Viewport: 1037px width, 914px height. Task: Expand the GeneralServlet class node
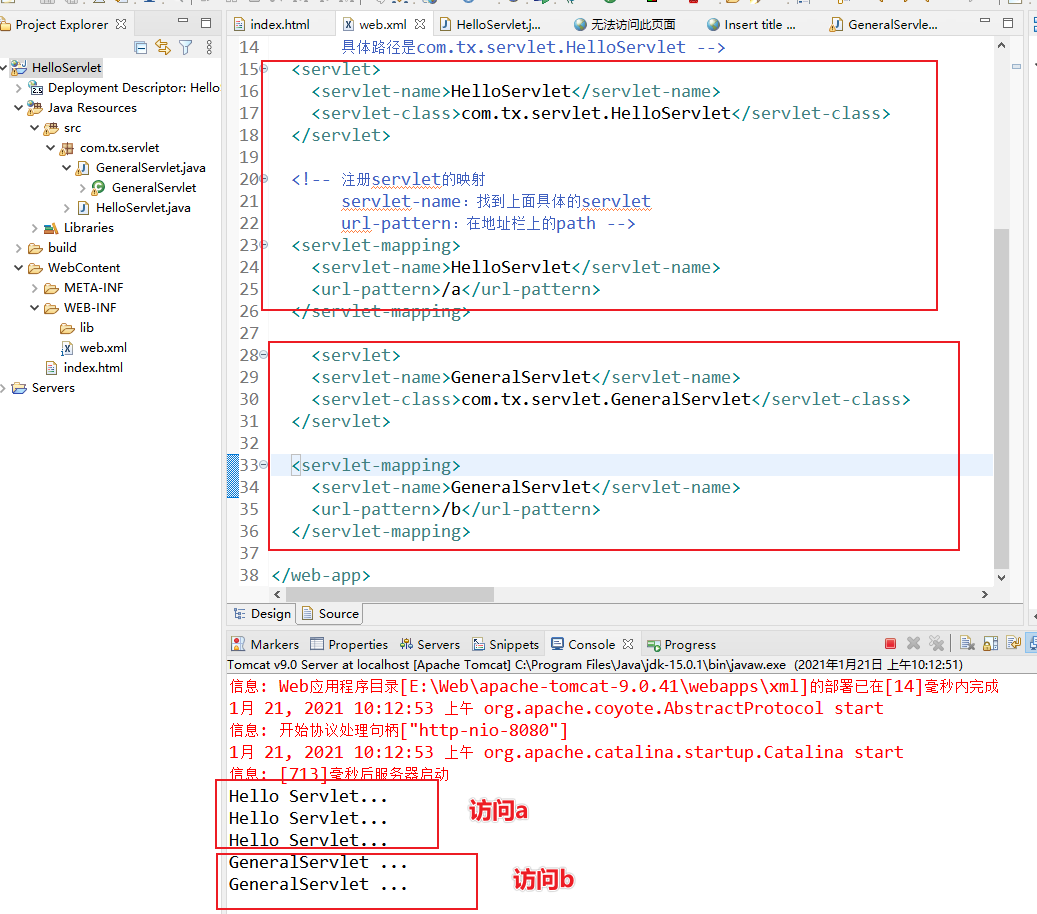(x=82, y=188)
